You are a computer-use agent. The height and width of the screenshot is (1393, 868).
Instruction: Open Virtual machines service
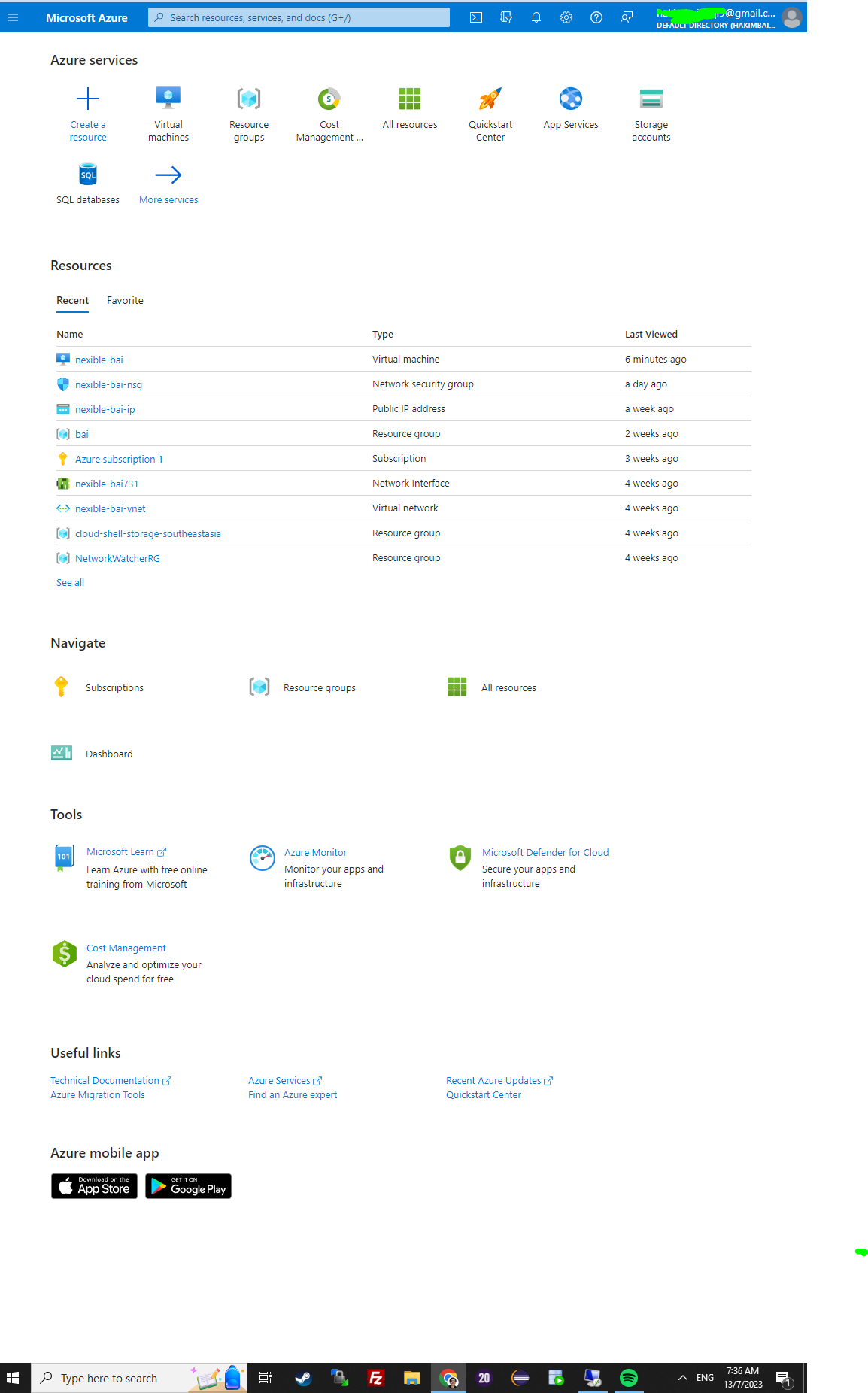point(168,99)
